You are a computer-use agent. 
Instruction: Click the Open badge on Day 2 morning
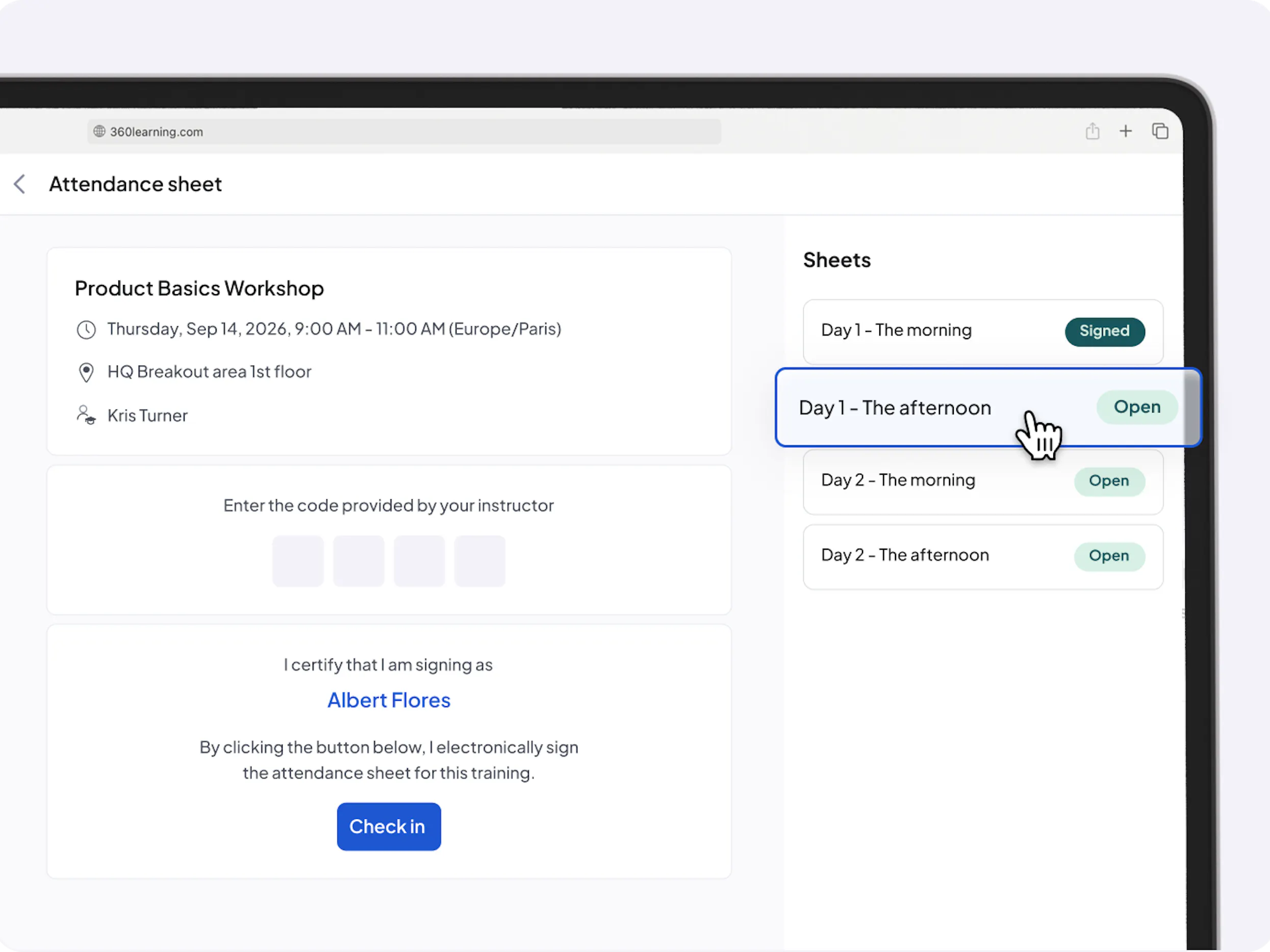1109,481
